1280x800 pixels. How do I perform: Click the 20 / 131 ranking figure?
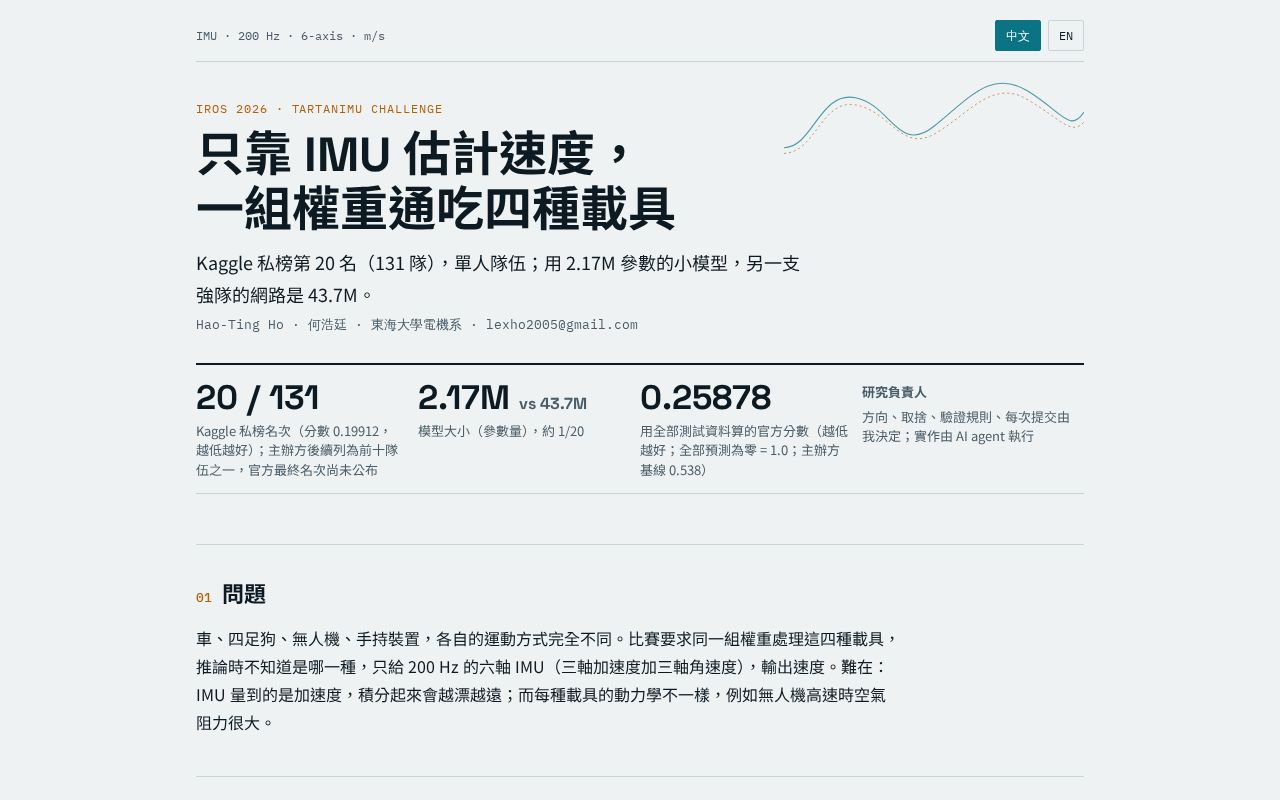(257, 398)
